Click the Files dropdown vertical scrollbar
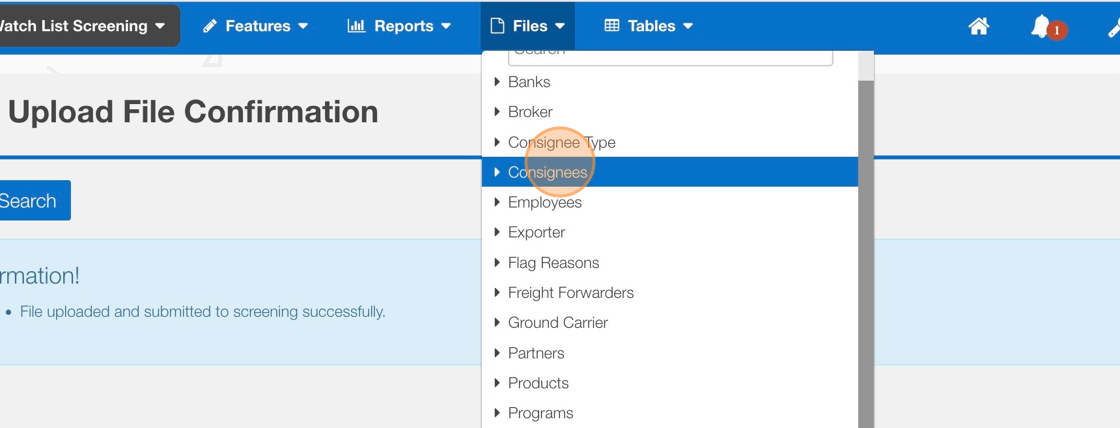The width and height of the screenshot is (1120, 428). coord(866,250)
